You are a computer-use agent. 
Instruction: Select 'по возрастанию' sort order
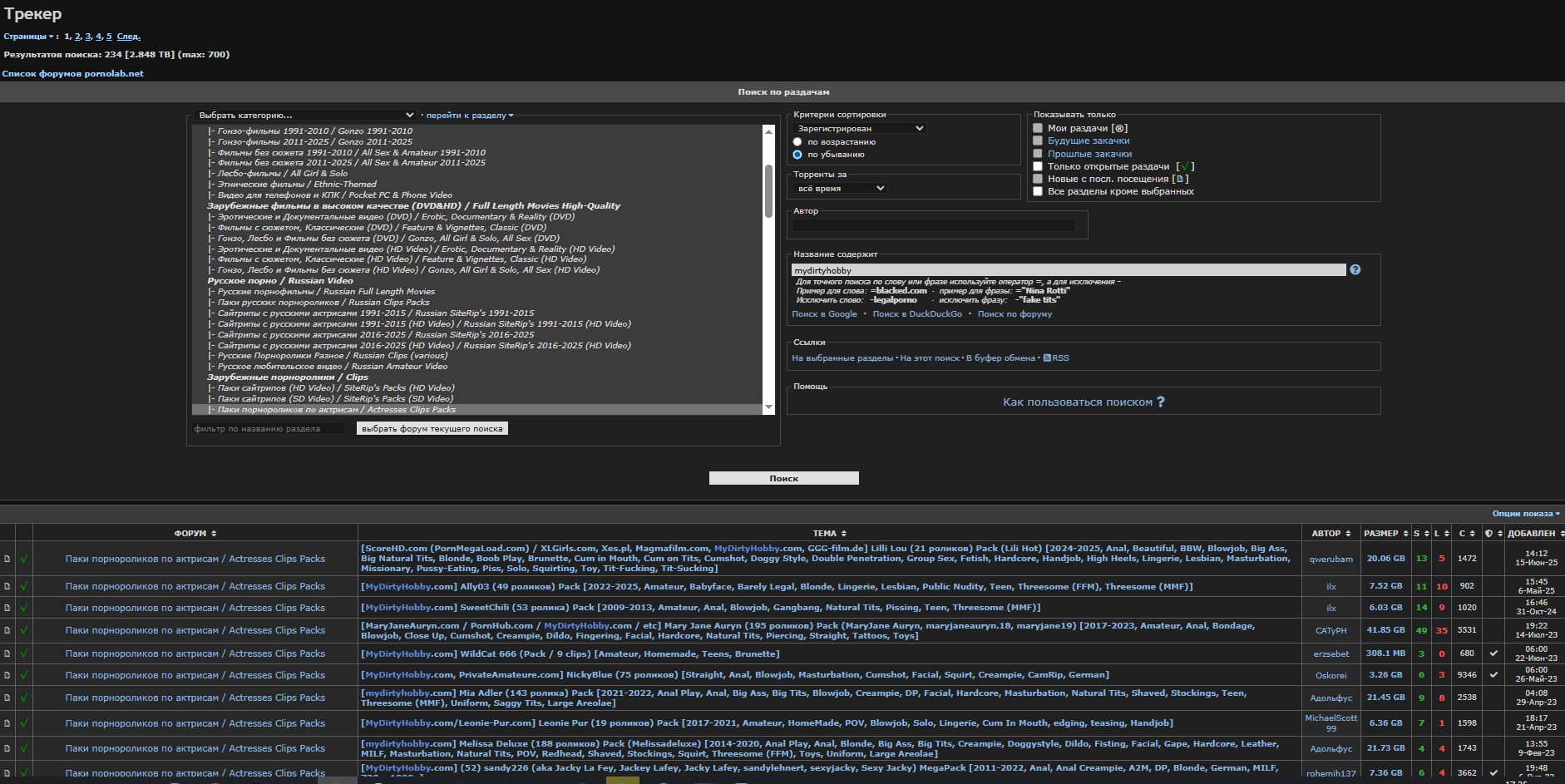click(x=797, y=142)
